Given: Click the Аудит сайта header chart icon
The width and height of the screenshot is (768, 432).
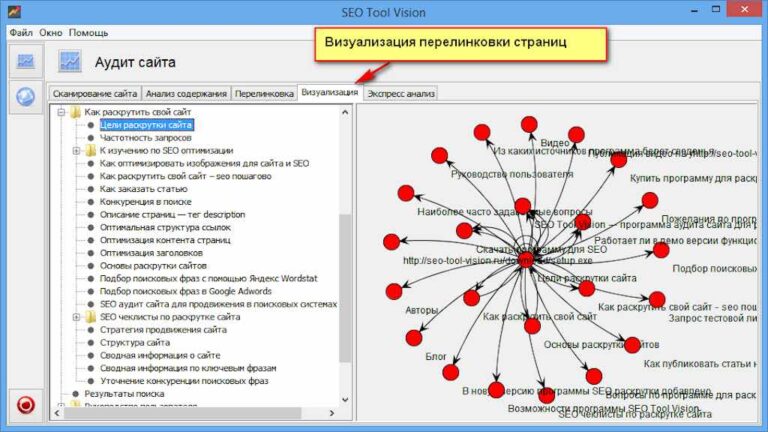Looking at the screenshot, I should pos(70,62).
